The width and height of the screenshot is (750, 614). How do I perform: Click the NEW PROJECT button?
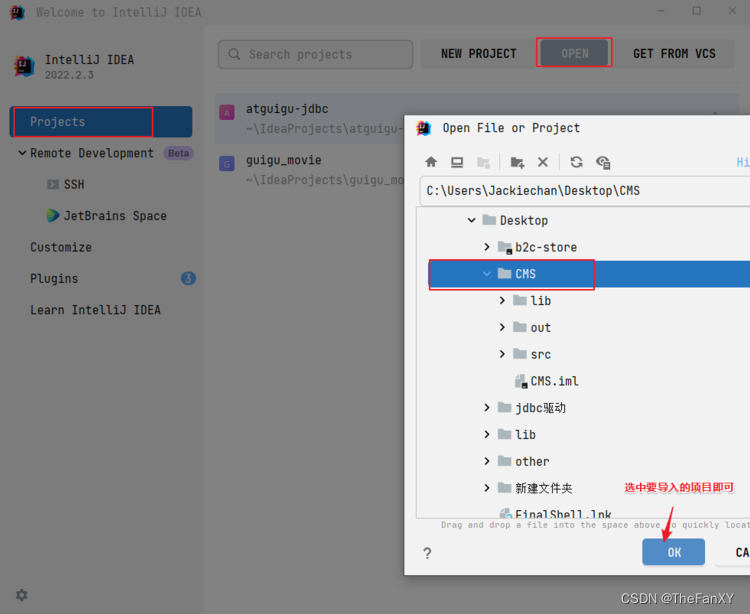[478, 54]
